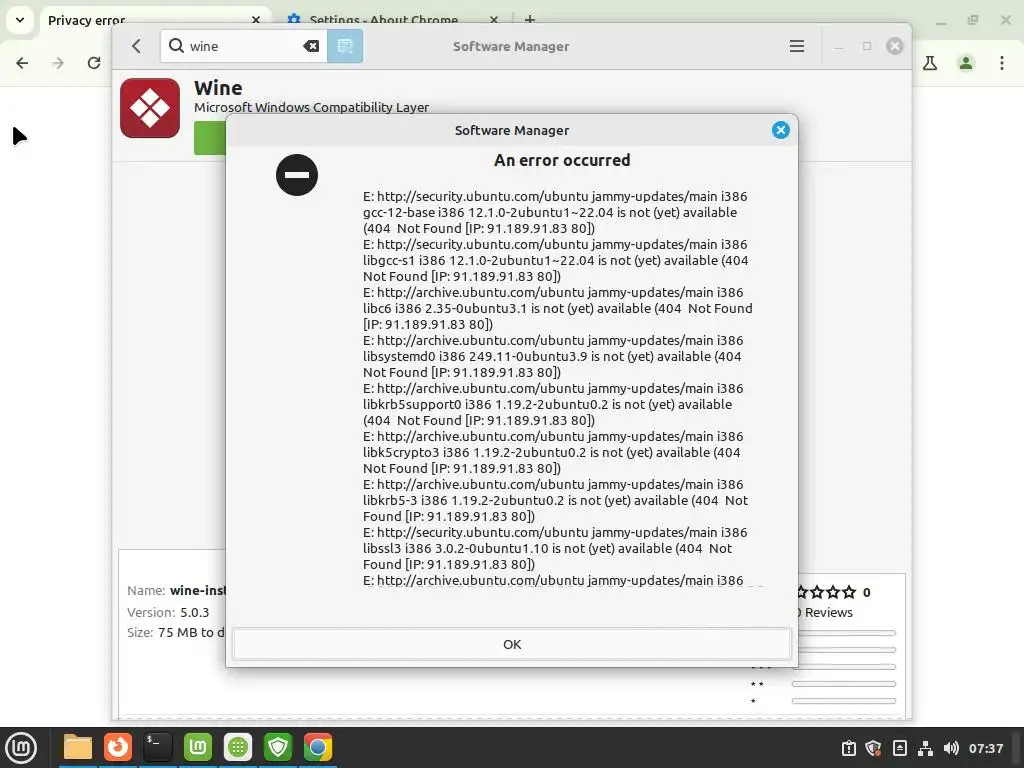
Task: Clear the wine search text
Action: [312, 46]
